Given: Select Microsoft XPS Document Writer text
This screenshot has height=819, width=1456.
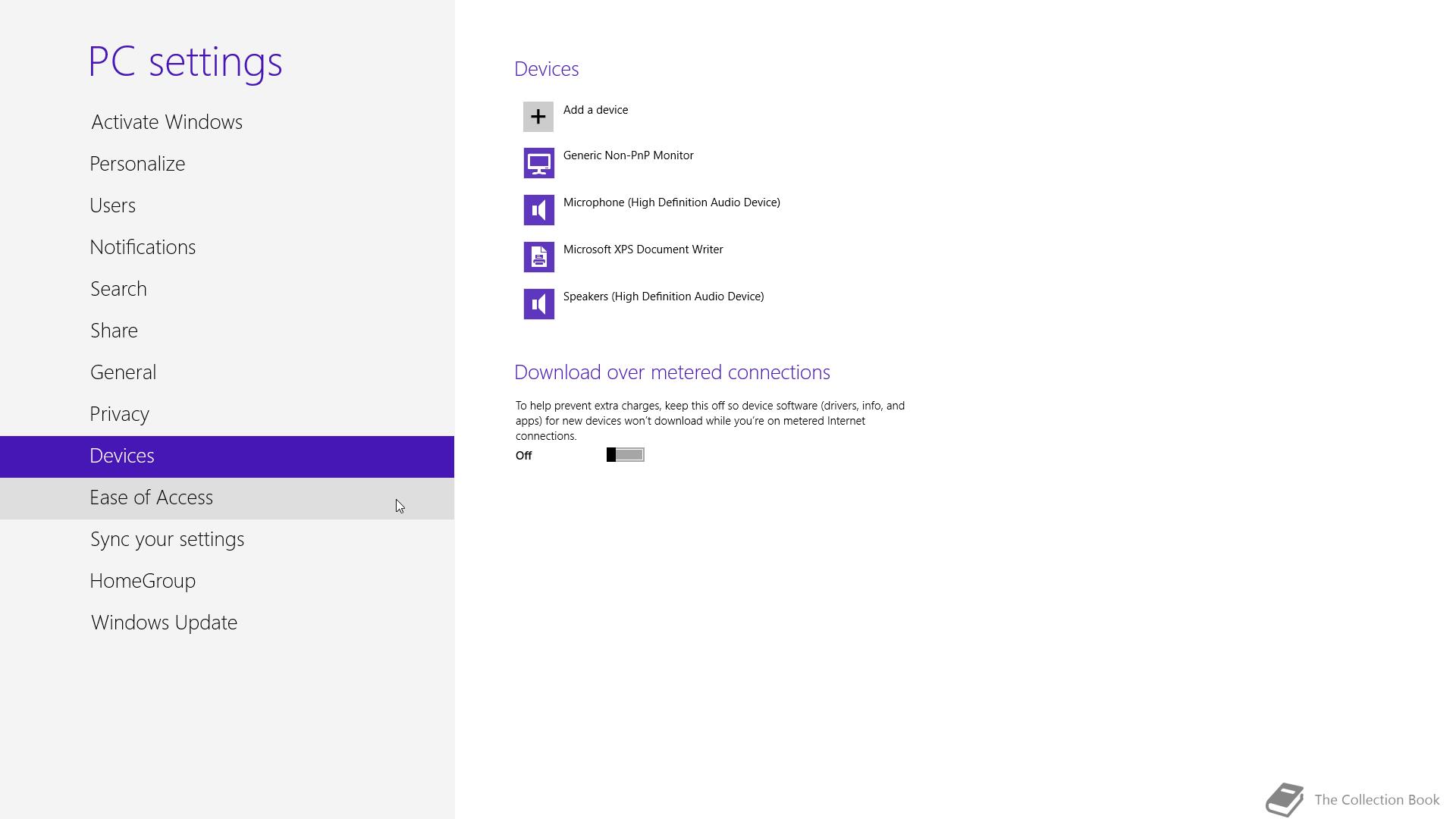Looking at the screenshot, I should tap(643, 249).
